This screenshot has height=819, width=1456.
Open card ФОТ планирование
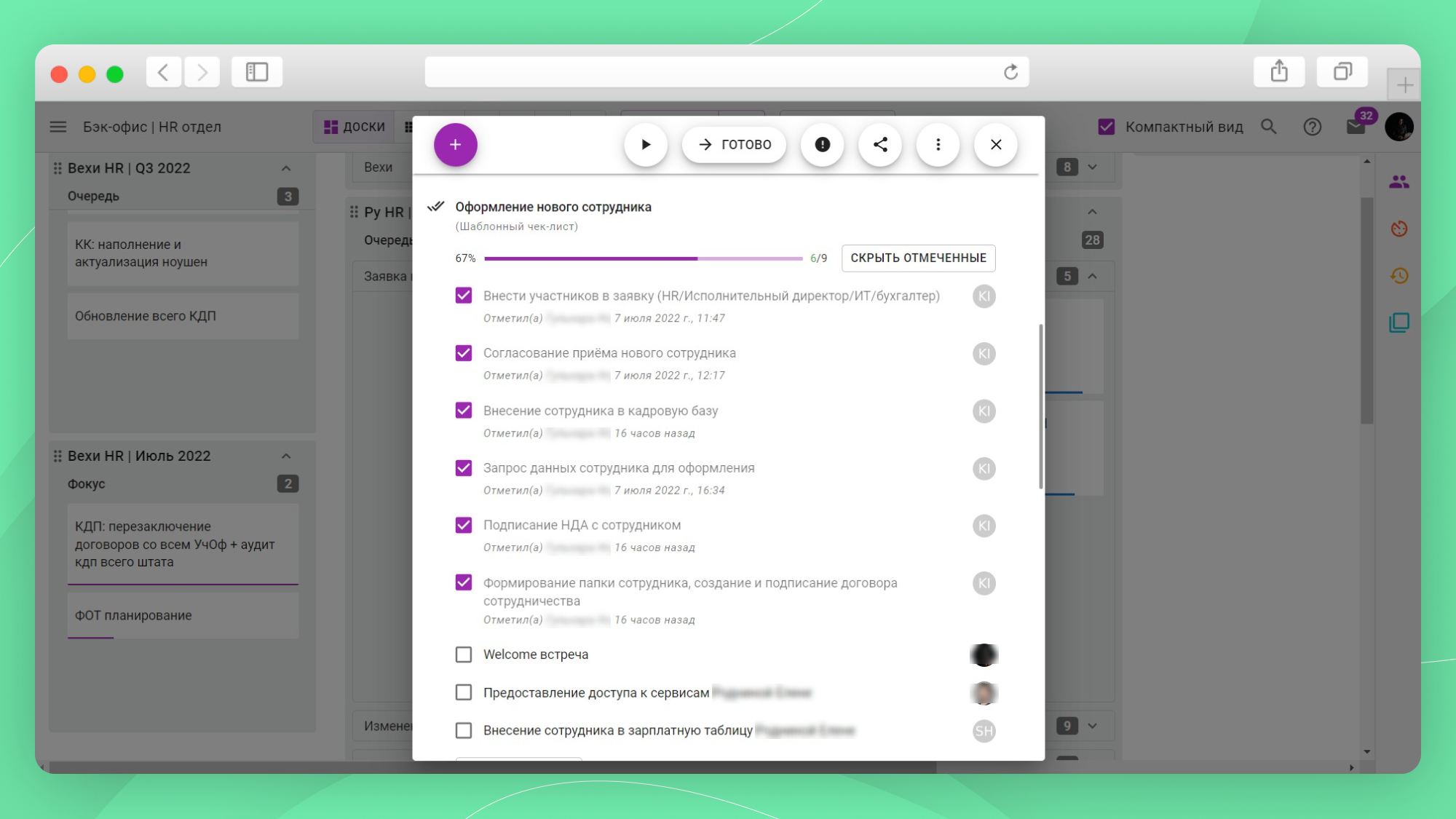point(183,615)
